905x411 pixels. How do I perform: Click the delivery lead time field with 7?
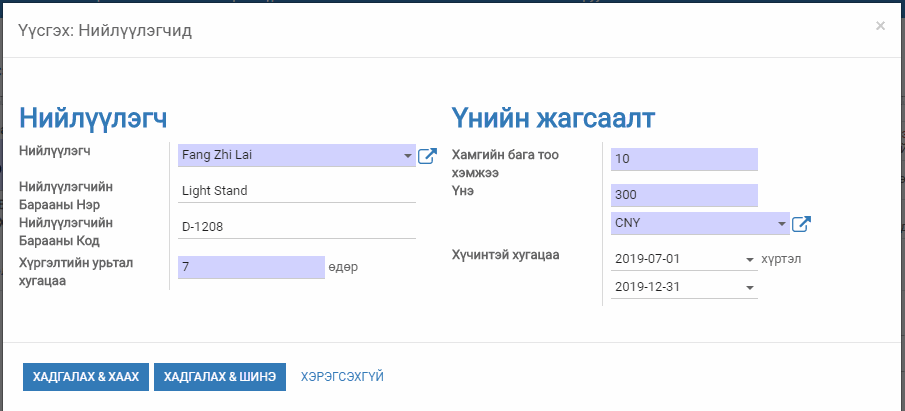(250, 267)
